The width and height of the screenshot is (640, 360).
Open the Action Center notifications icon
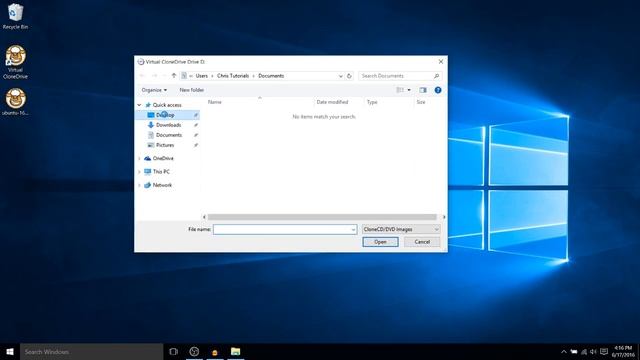coord(604,351)
